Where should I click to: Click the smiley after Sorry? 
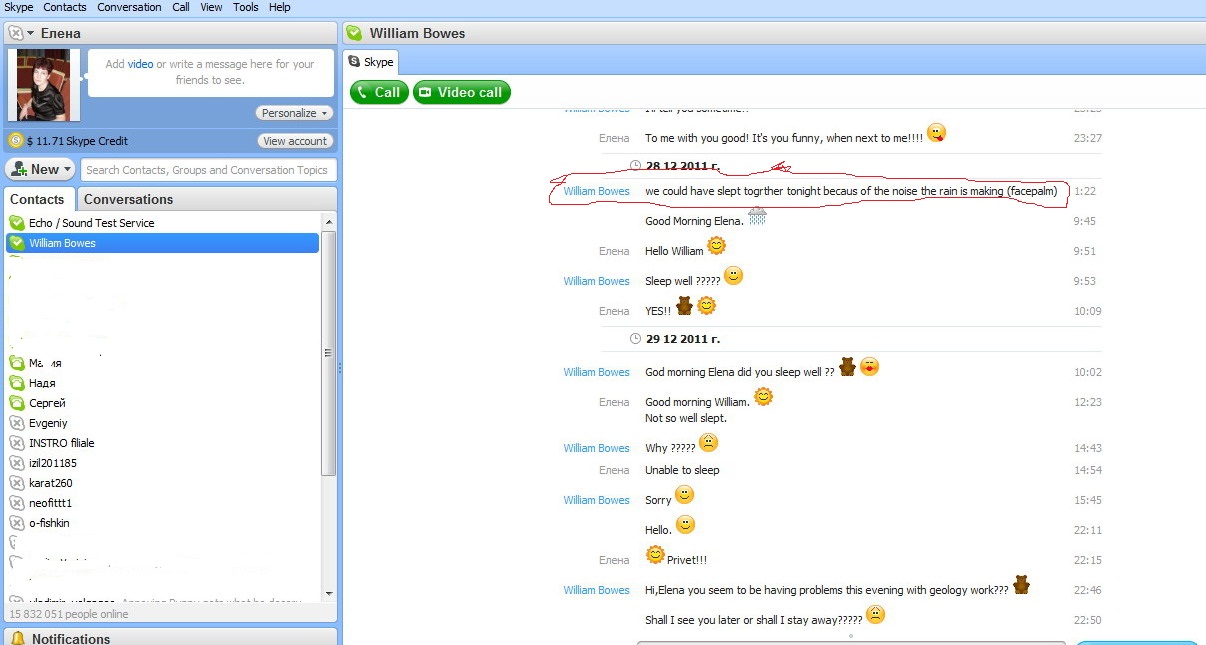click(684, 495)
